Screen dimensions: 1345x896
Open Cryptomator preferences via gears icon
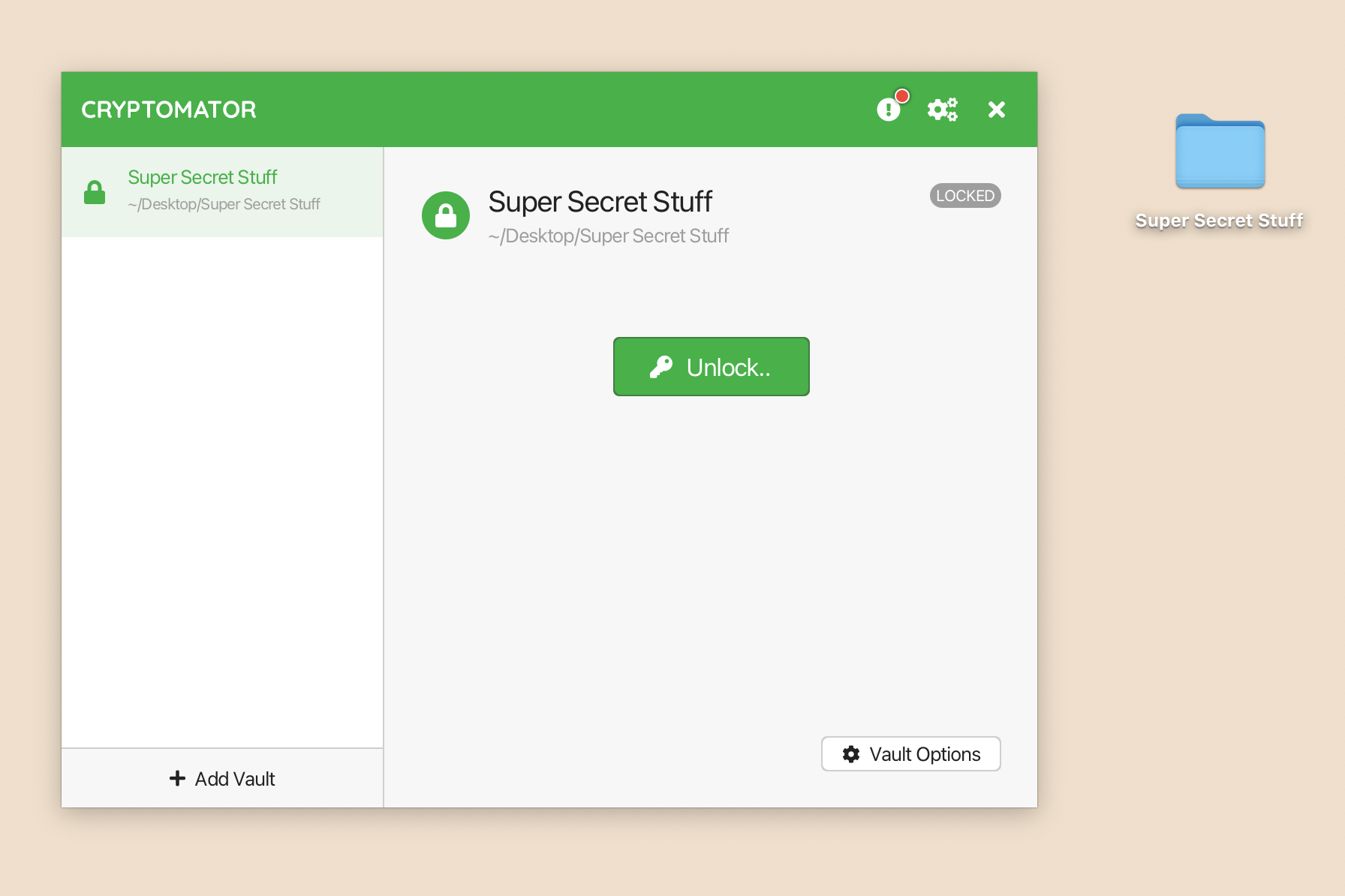click(942, 110)
